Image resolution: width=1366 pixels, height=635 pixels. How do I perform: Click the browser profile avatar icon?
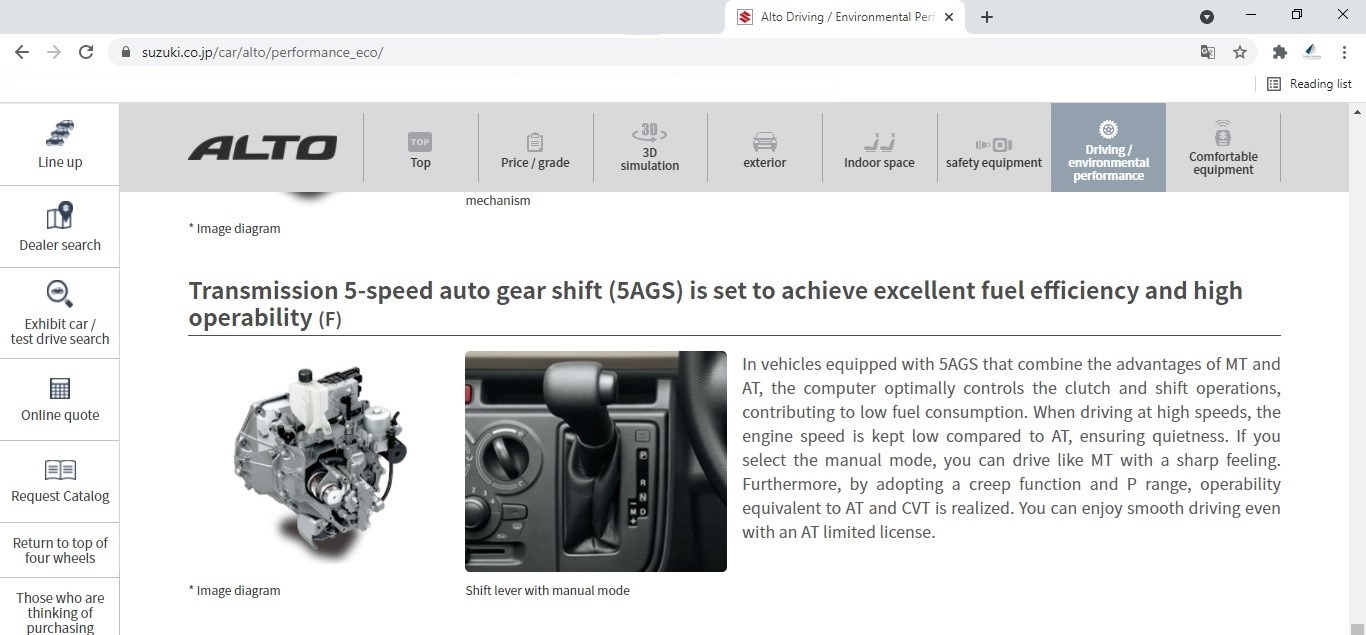coord(1312,52)
